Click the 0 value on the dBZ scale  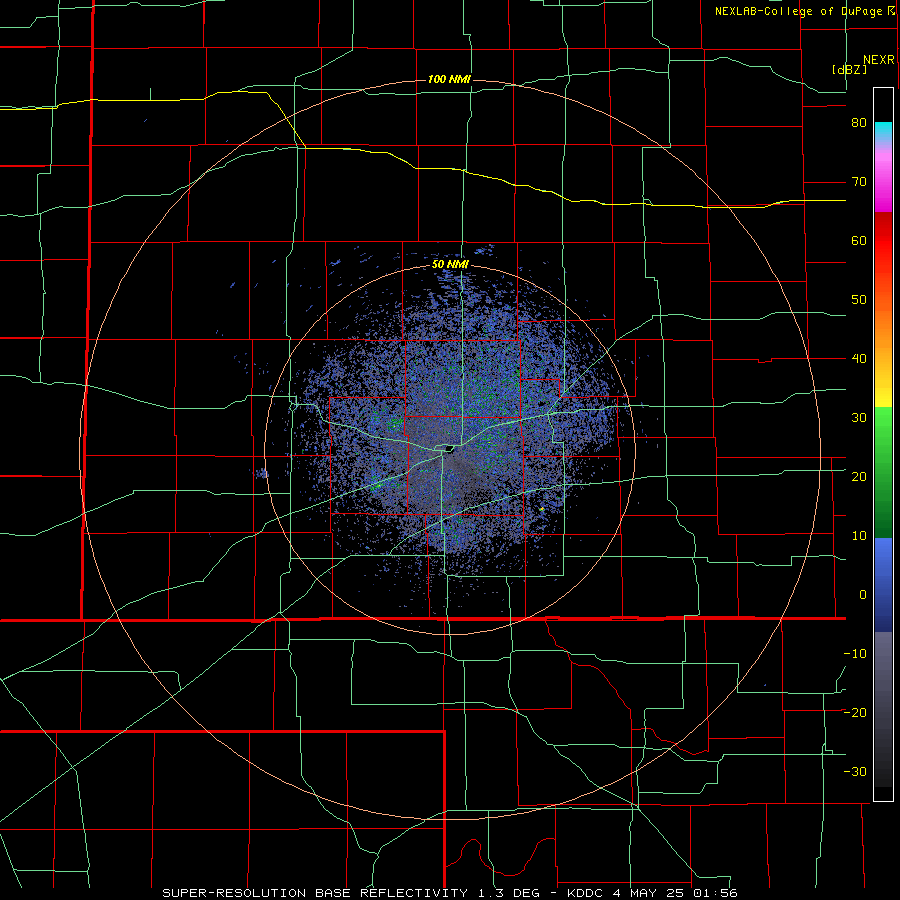(x=863, y=595)
